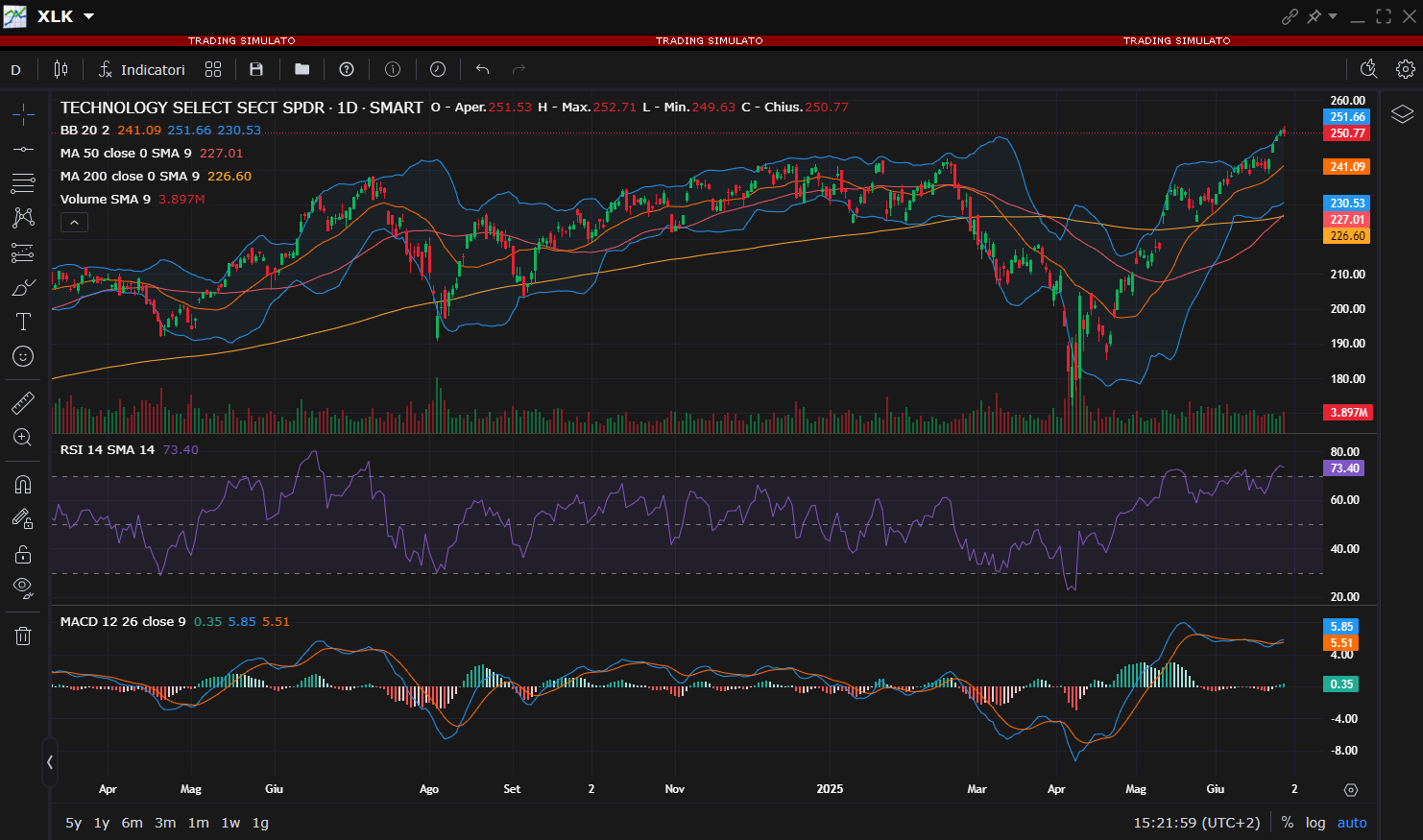Select the 1g time range
This screenshot has width=1423, height=840.
coord(260,823)
